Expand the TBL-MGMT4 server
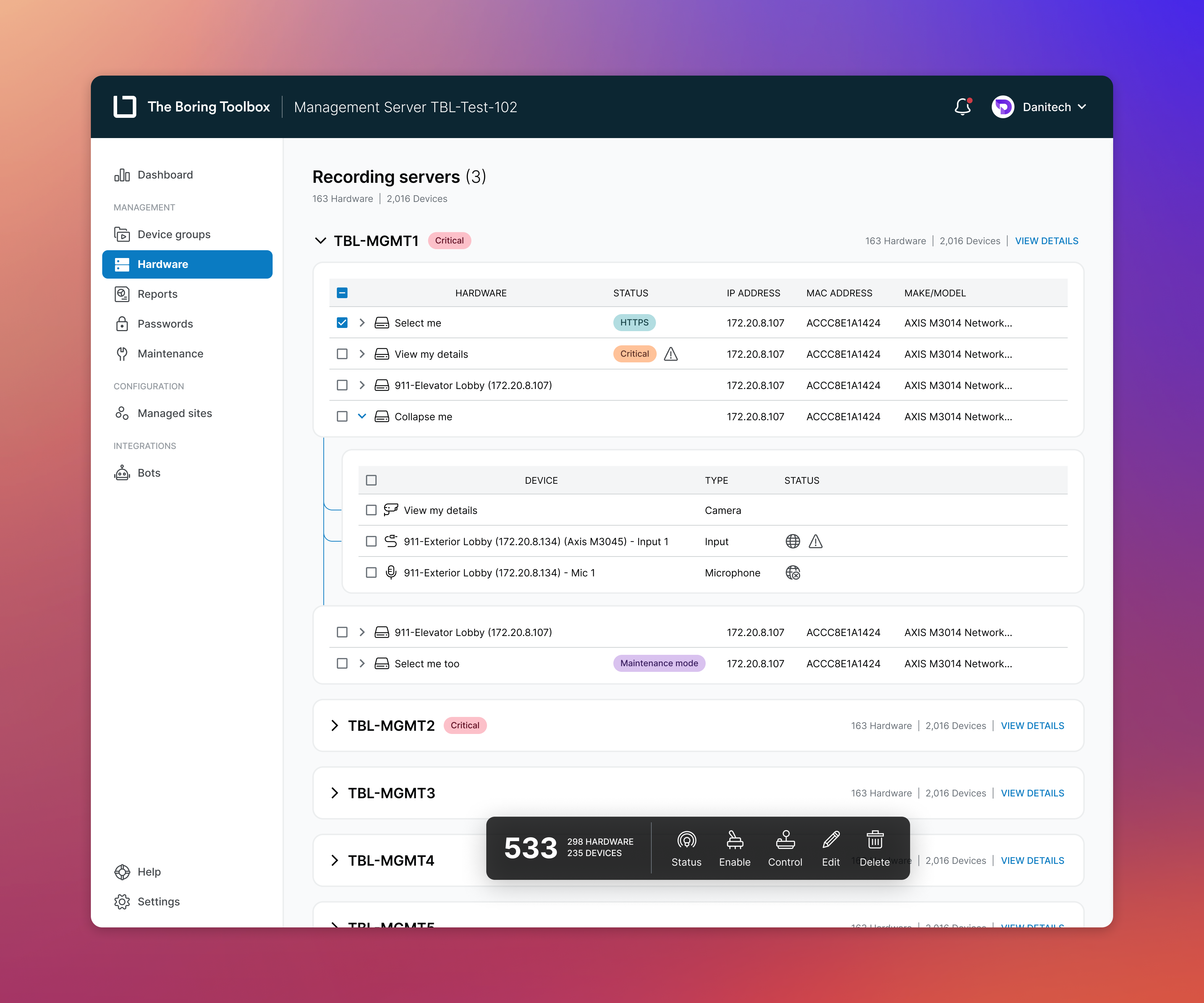 tap(335, 861)
